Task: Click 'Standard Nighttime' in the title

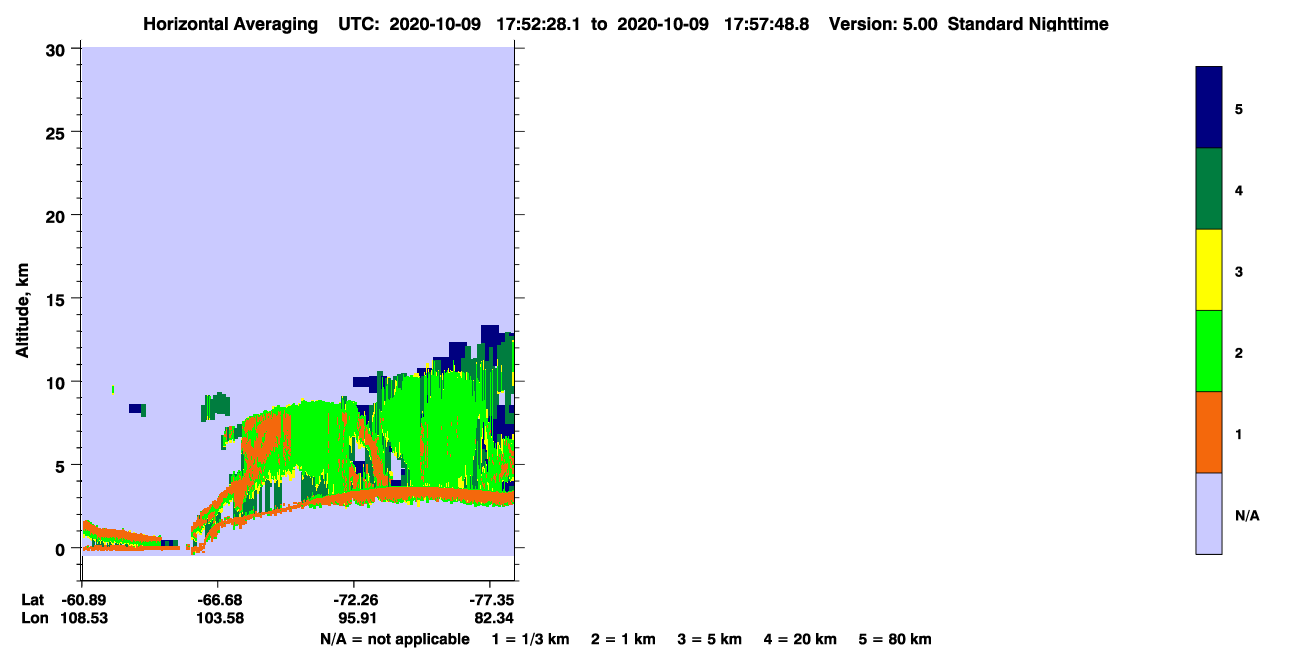Action: (x=1028, y=24)
